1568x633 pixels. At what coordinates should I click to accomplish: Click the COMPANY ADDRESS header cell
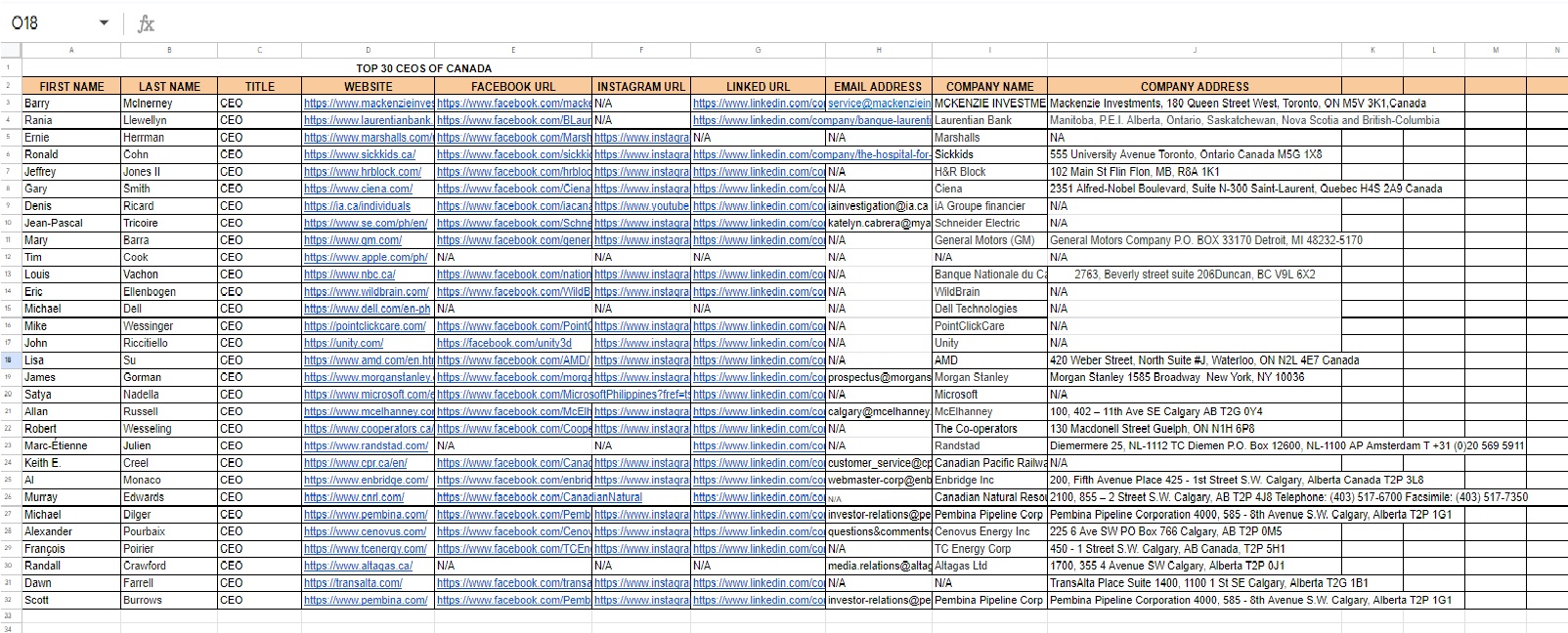coord(1195,86)
